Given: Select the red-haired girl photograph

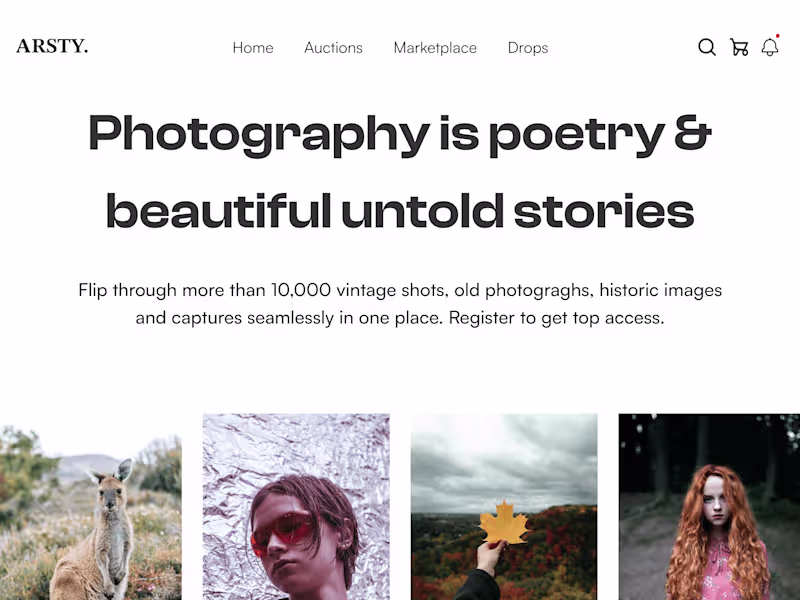Looking at the screenshot, I should pos(709,507).
